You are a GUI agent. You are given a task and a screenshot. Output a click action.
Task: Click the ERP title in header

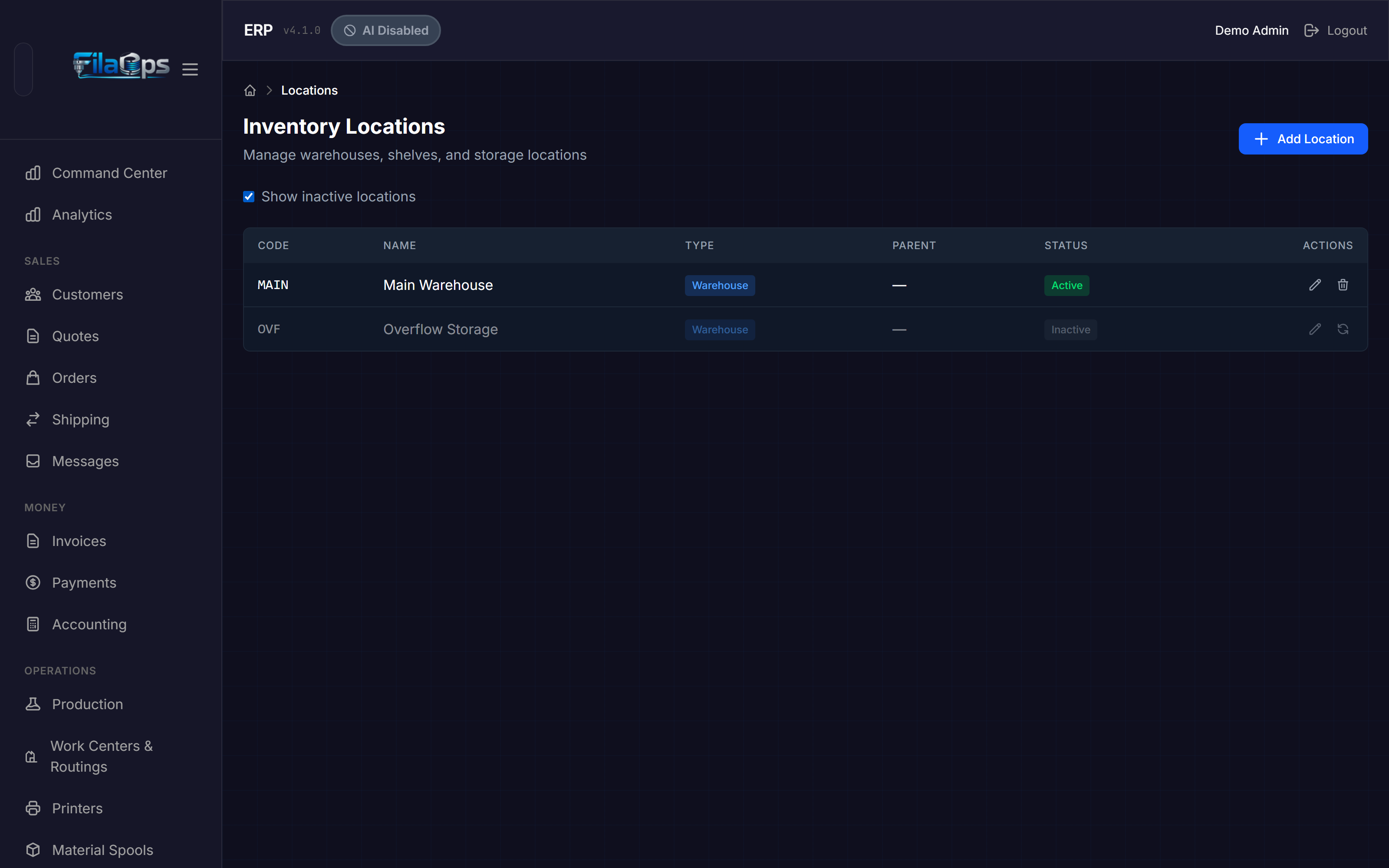point(258,30)
